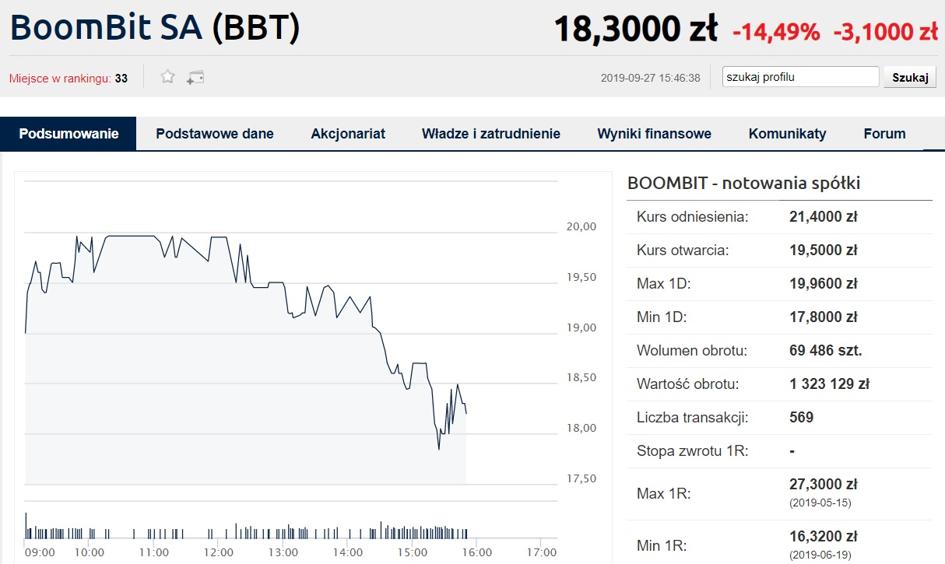Select the Komunikaty tab
Screen dimensions: 945x564
(x=787, y=134)
